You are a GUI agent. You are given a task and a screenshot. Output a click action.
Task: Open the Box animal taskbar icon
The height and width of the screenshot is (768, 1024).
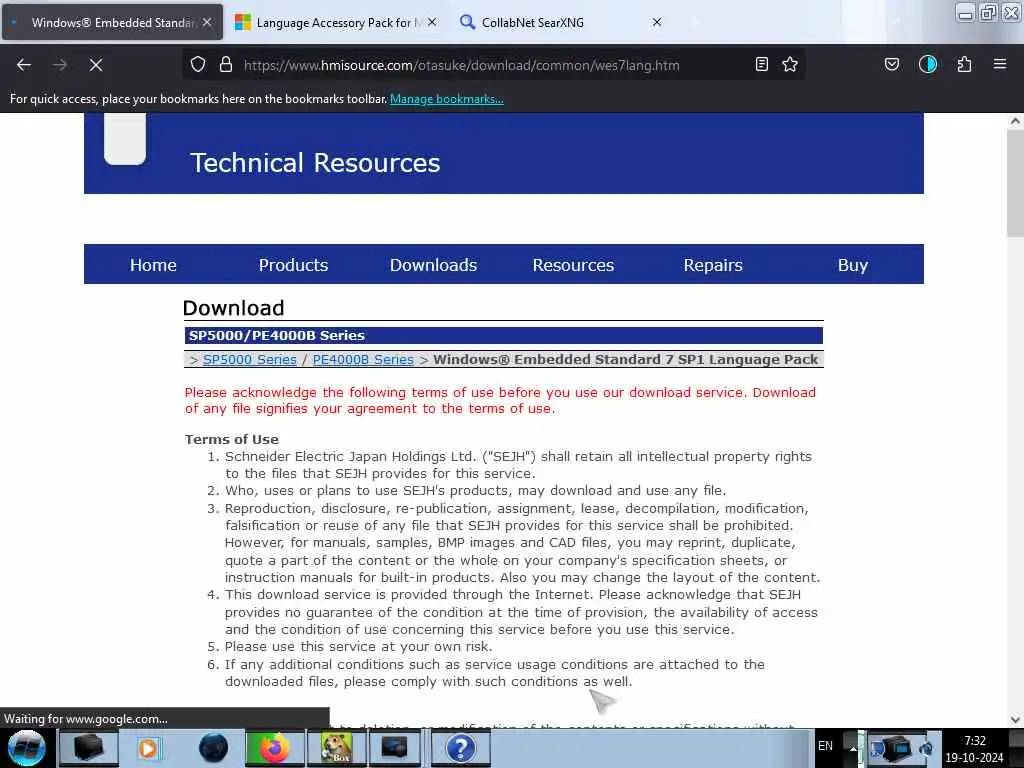(x=336, y=748)
